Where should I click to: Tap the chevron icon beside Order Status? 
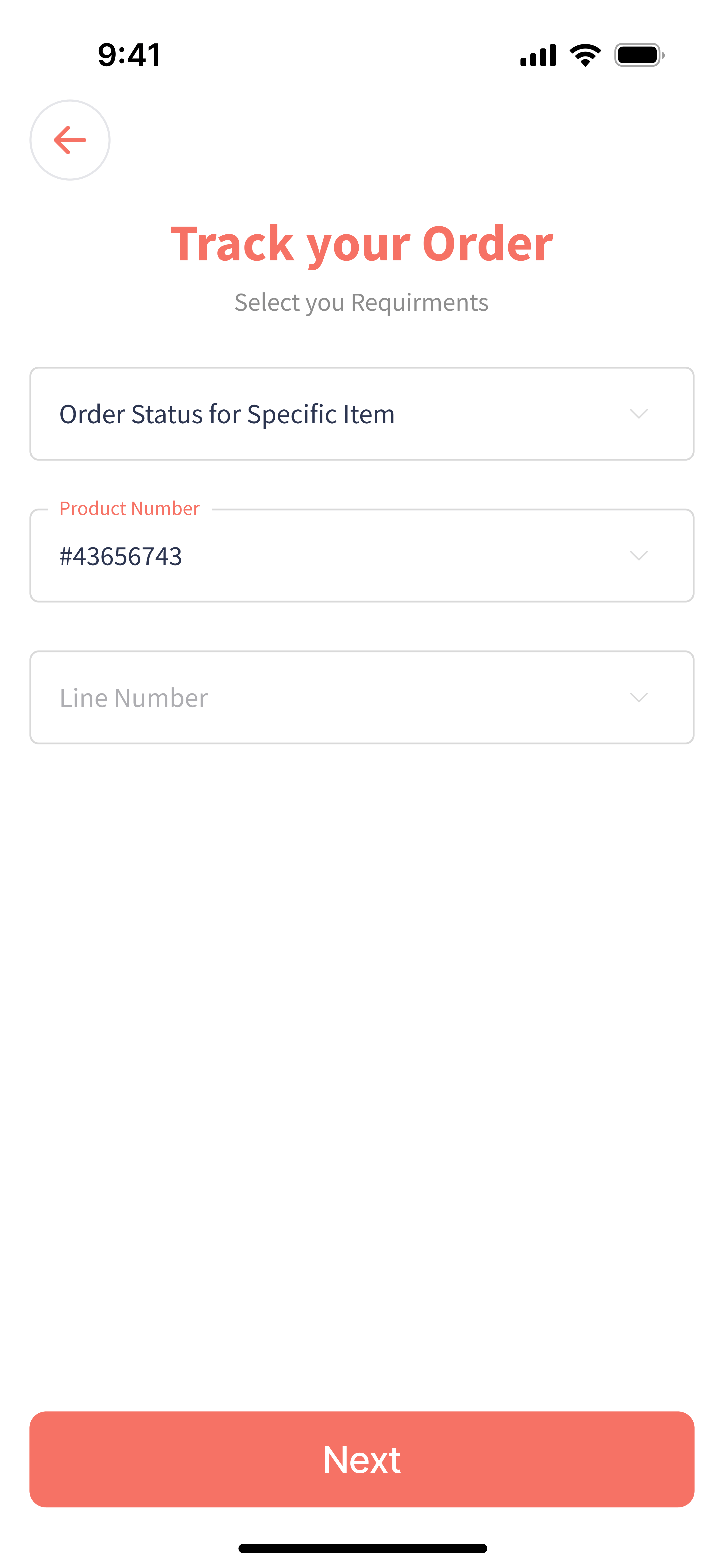[x=638, y=414]
